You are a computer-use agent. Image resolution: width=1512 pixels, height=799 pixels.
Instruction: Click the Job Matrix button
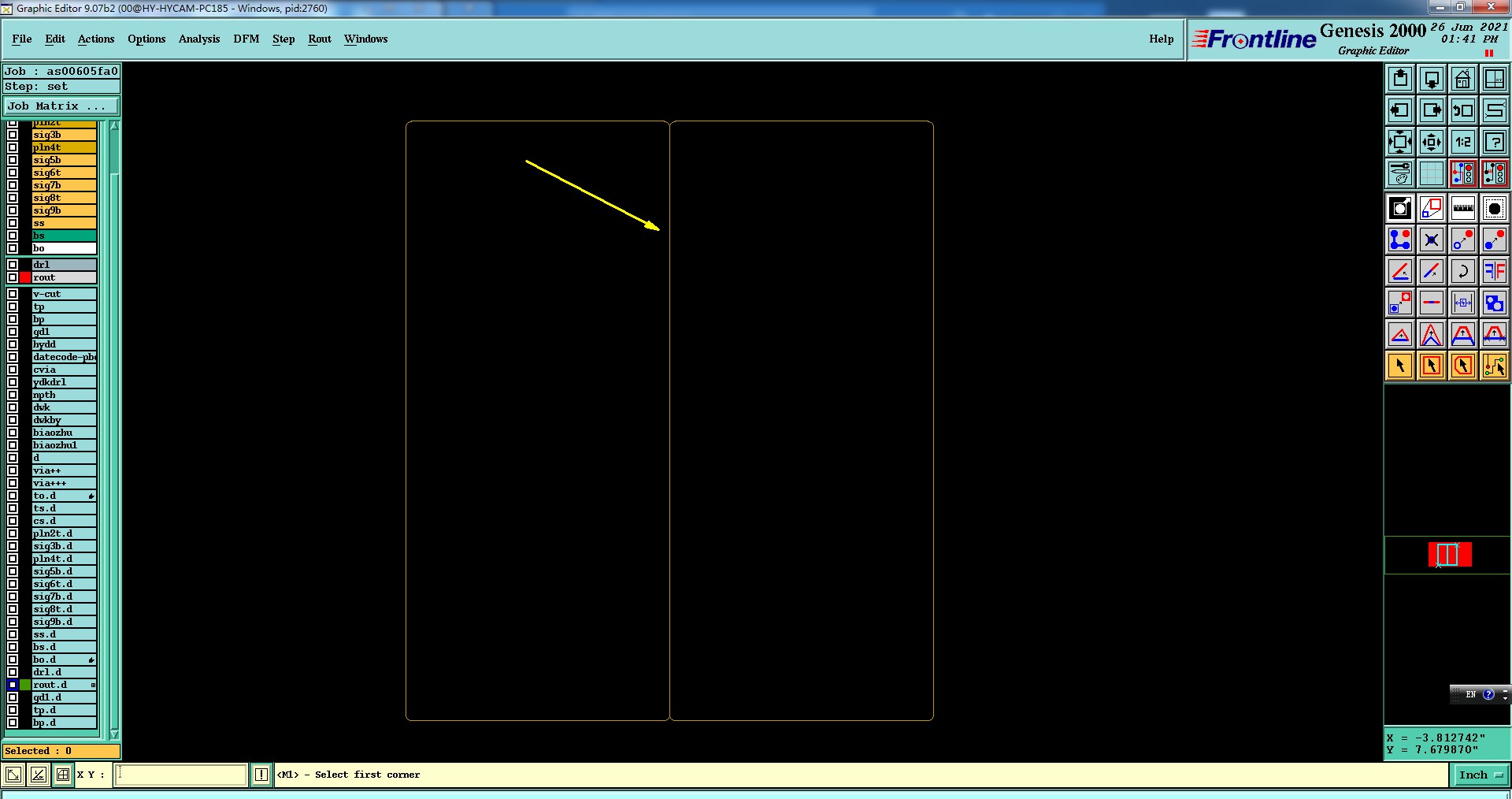61,106
